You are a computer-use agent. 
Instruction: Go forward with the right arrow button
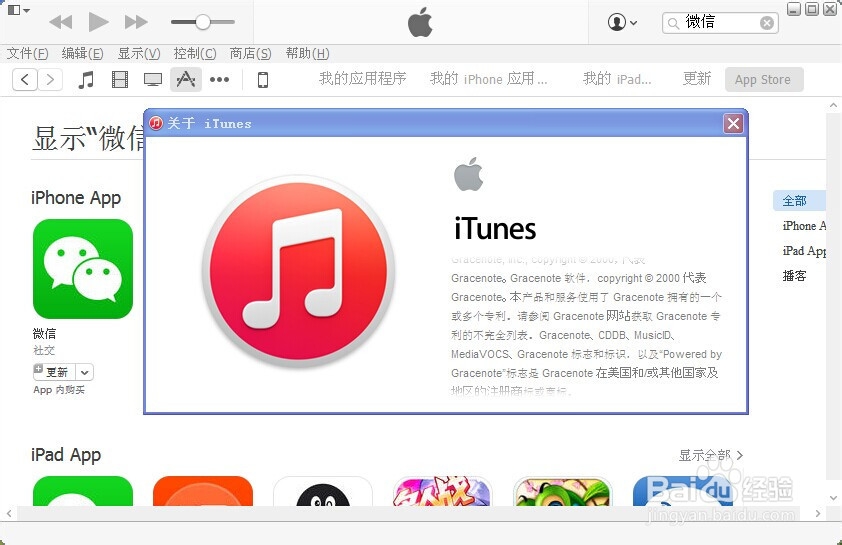coord(50,79)
